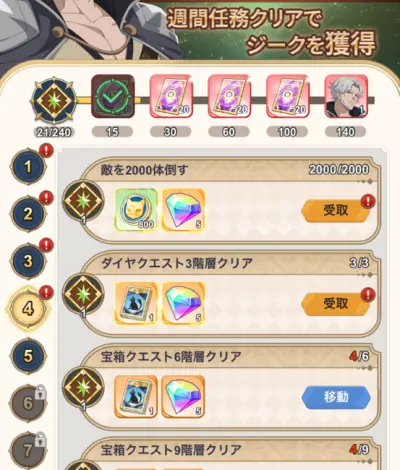Screen dimensions: 400x470
Task: Tap the 30-point card reward icon
Action: click(171, 96)
